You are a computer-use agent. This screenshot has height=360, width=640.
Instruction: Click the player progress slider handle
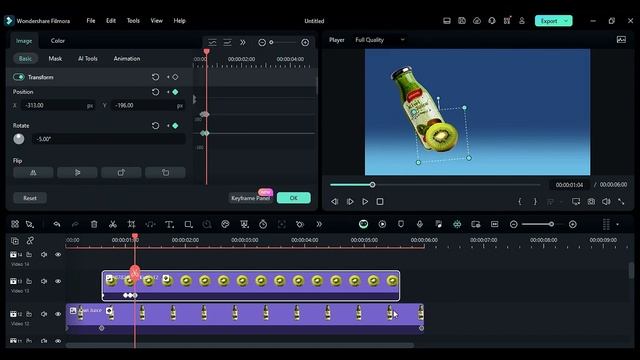click(x=372, y=185)
